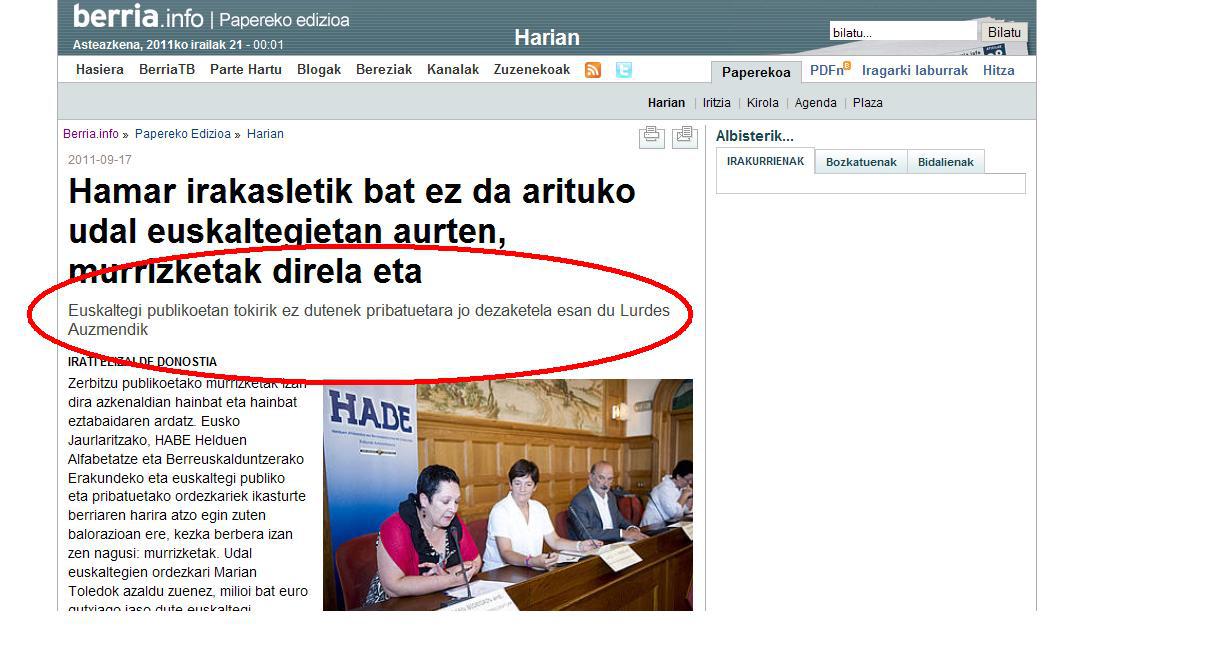Viewport: 1216px width, 648px height.
Task: Click the Papereko Edizioa breadcrumb link
Action: click(x=182, y=134)
